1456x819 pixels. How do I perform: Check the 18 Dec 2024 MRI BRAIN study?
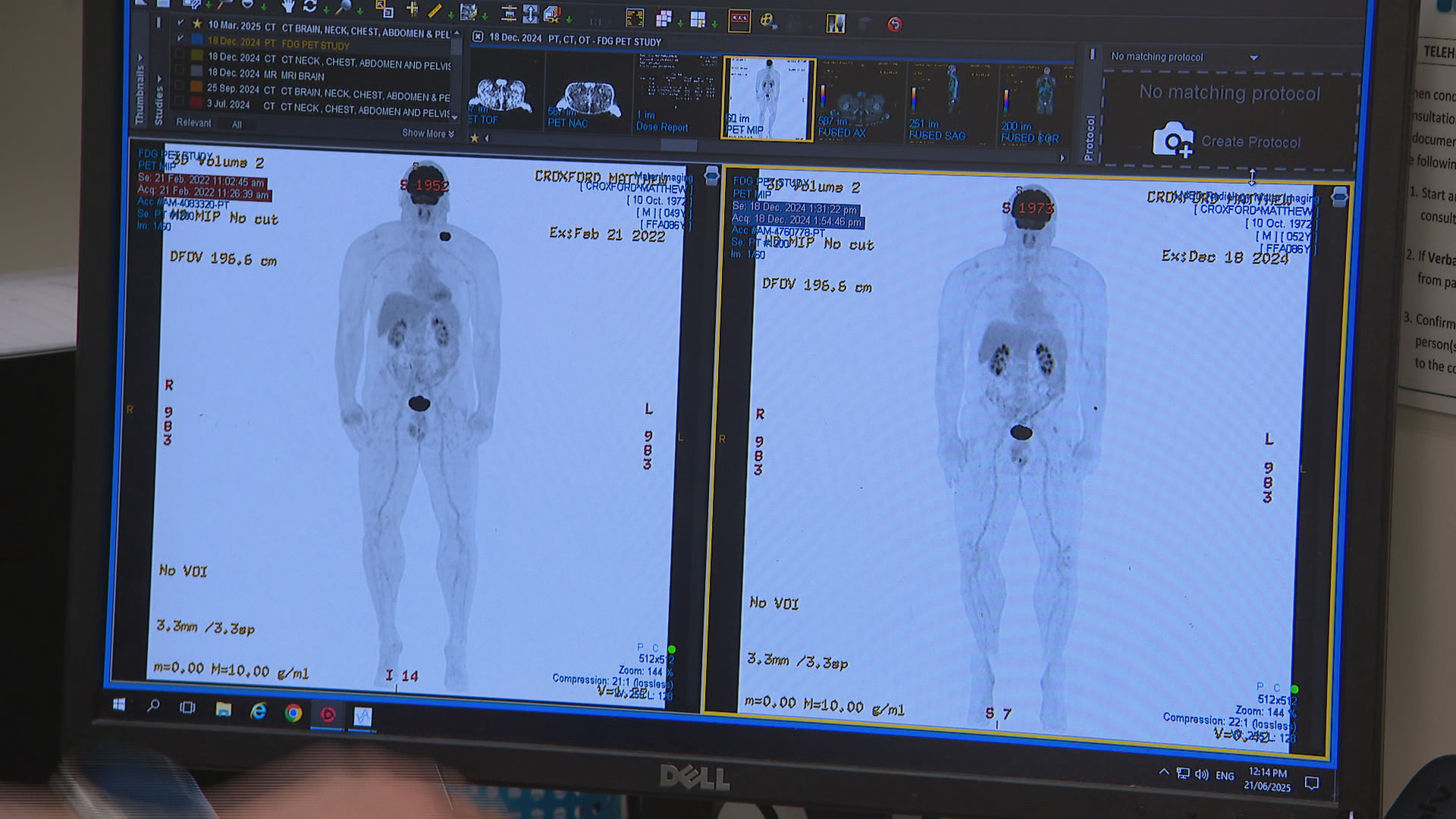click(x=179, y=70)
